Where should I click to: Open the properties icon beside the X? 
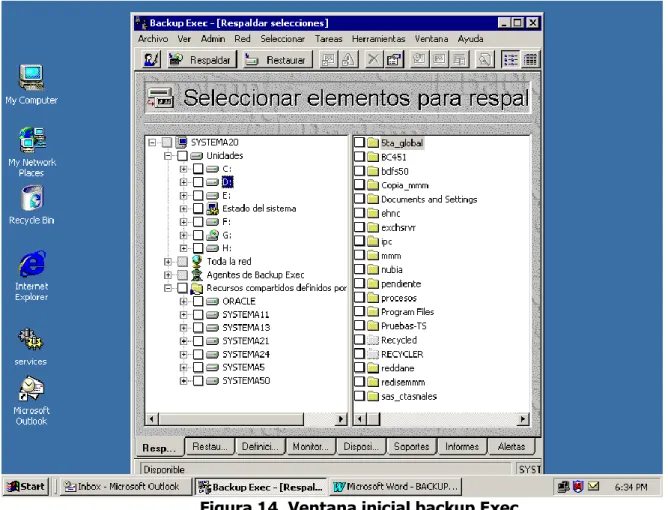pos(394,60)
